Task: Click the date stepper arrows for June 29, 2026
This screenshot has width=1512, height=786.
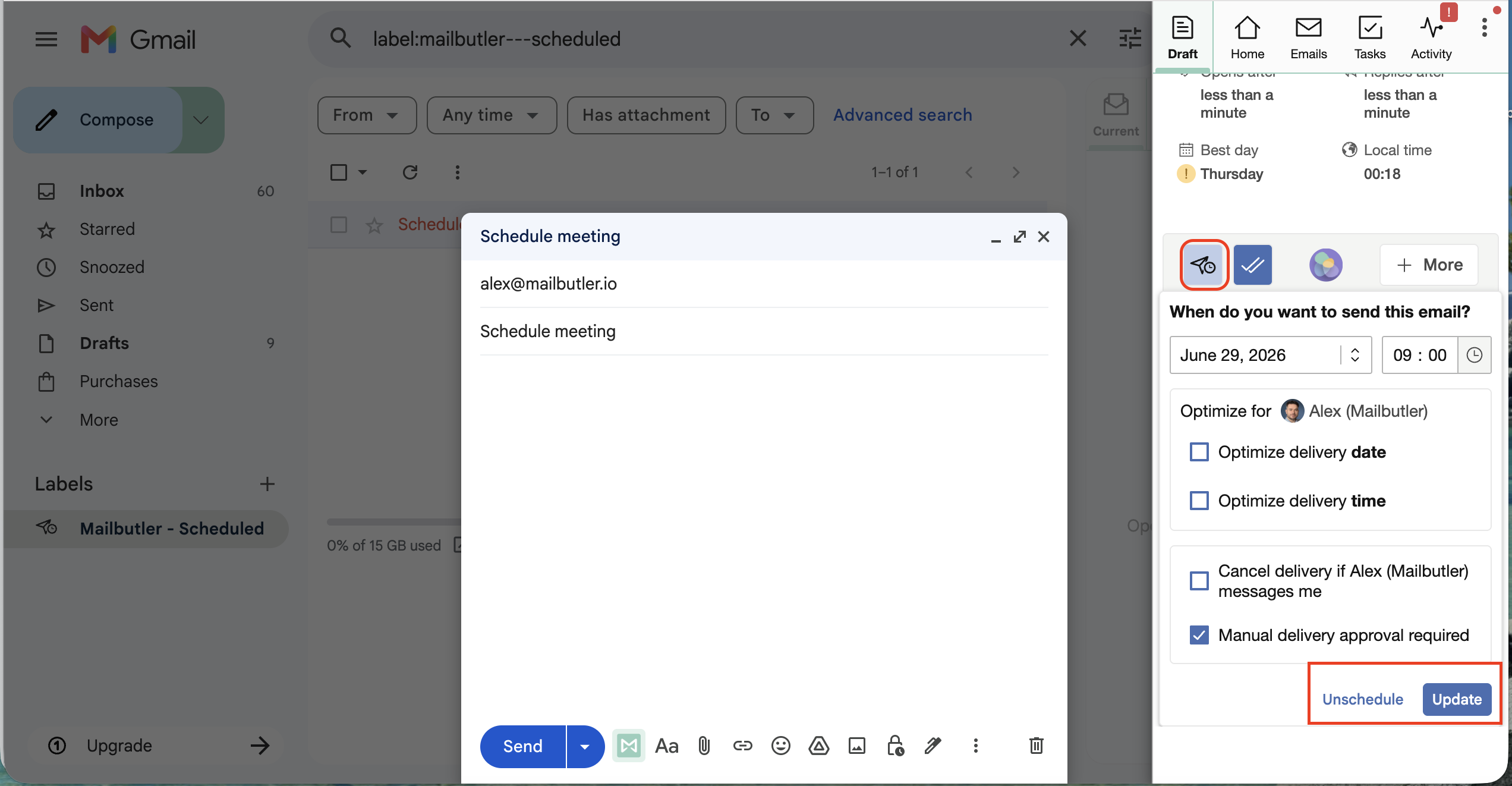Action: pos(1355,355)
